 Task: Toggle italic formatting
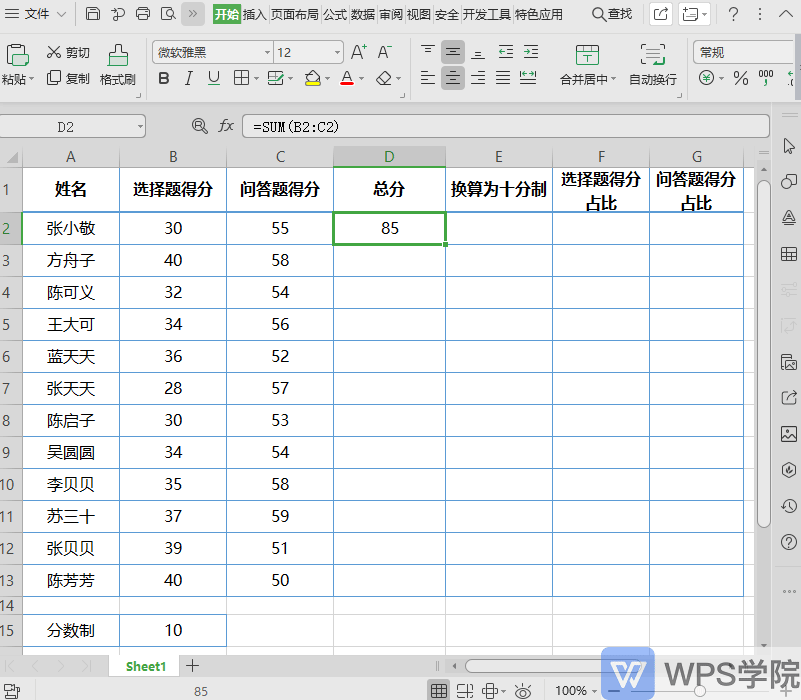[188, 78]
